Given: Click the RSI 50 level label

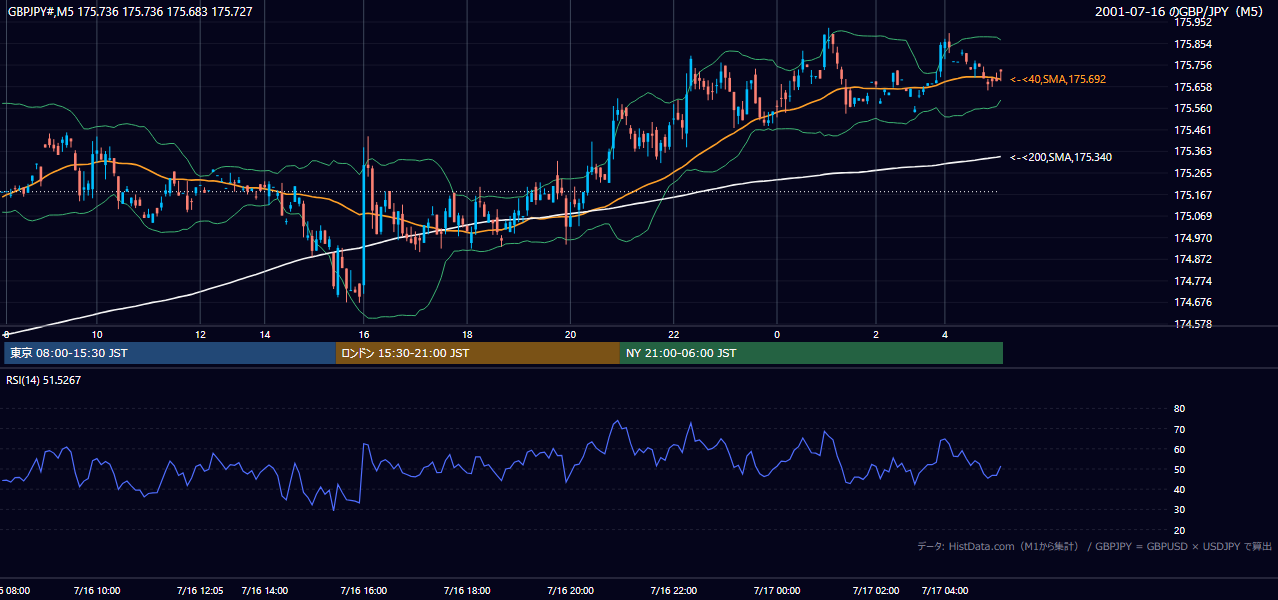Looking at the screenshot, I should tap(1179, 469).
